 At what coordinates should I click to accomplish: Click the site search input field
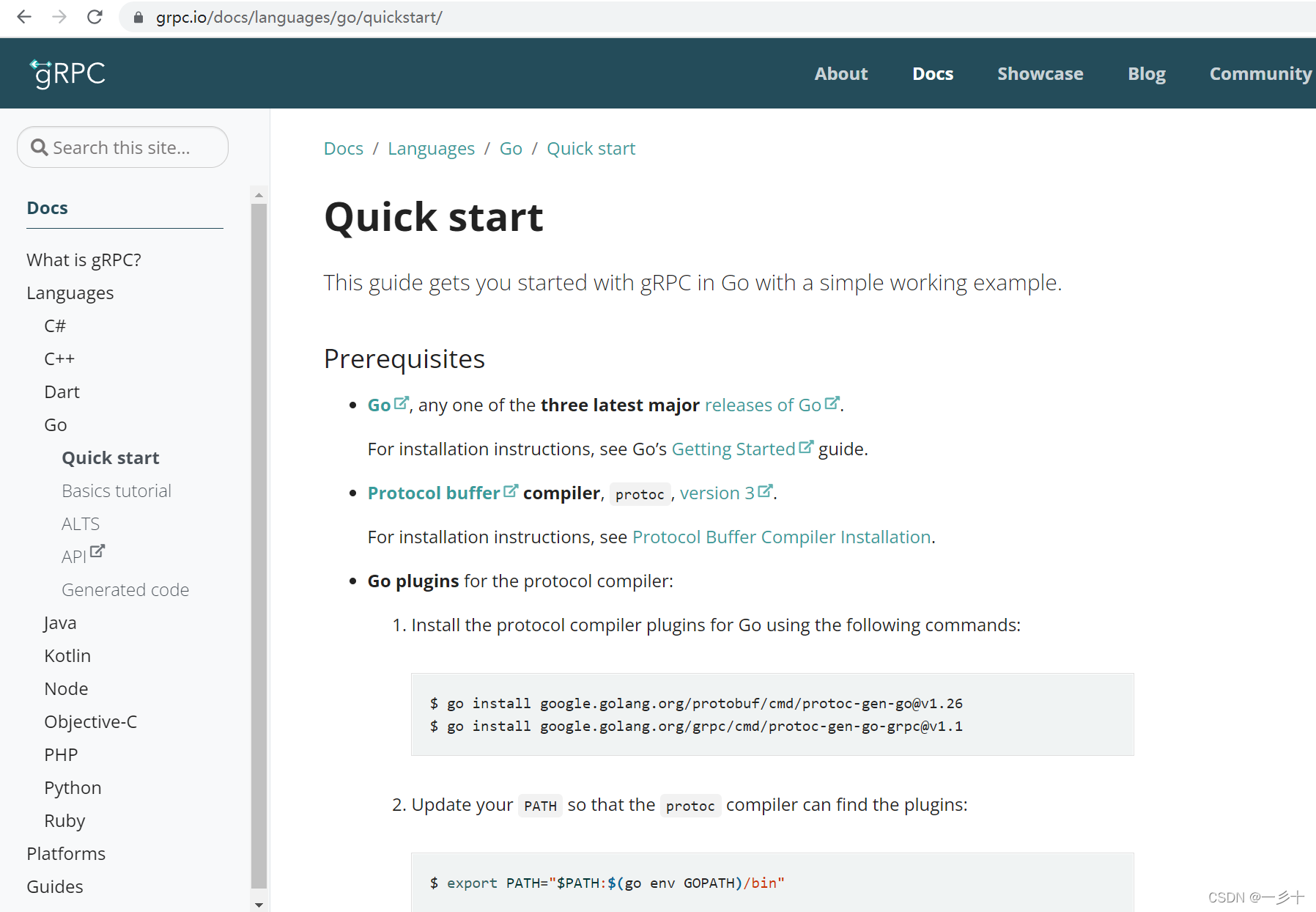(132, 147)
